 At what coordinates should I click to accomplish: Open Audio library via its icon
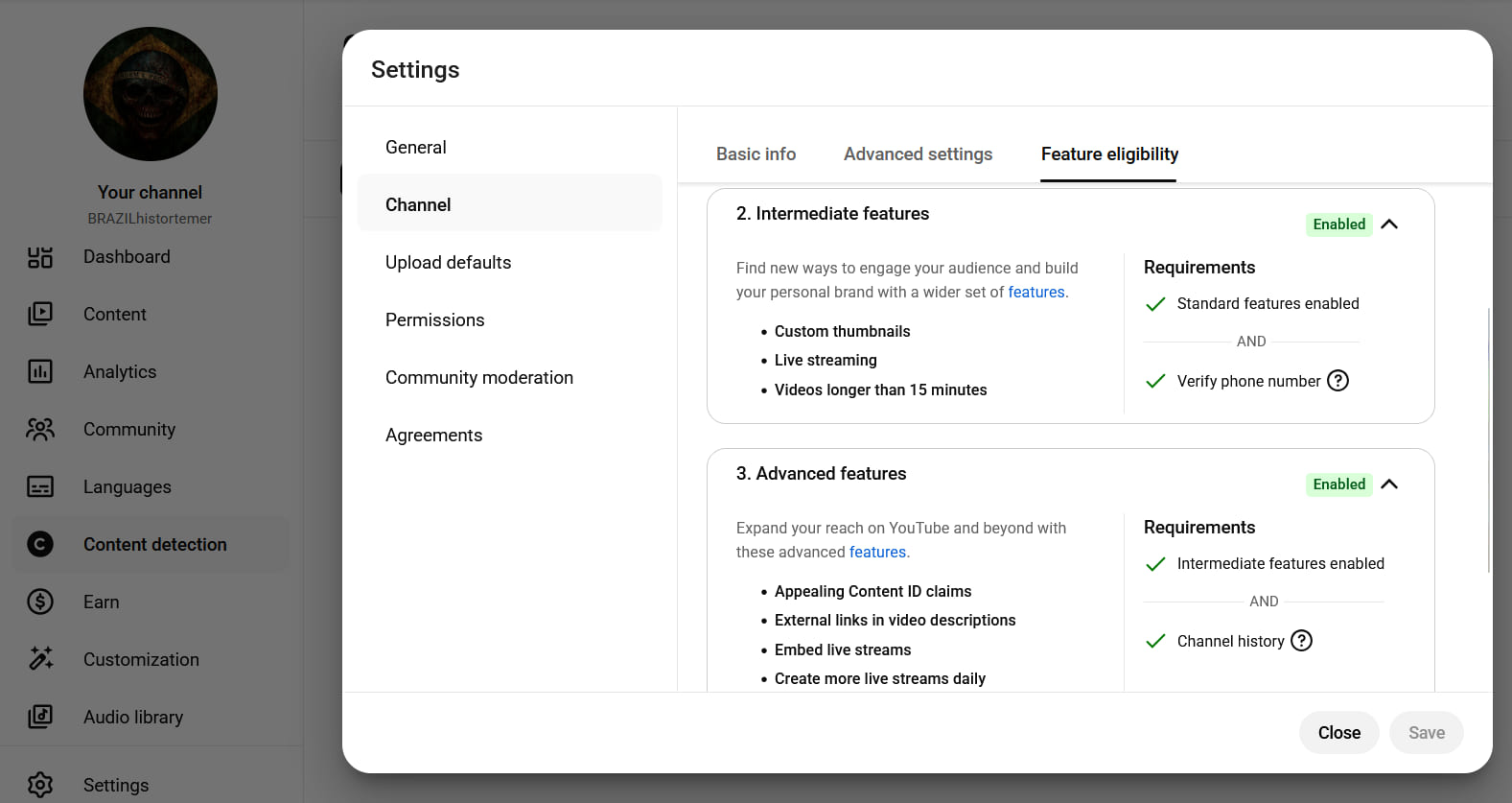[40, 717]
